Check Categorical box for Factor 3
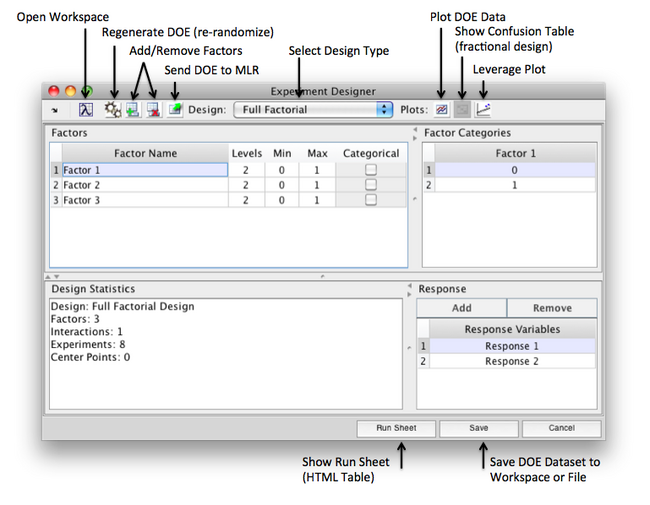Viewport: 650px width, 505px height. [x=371, y=200]
